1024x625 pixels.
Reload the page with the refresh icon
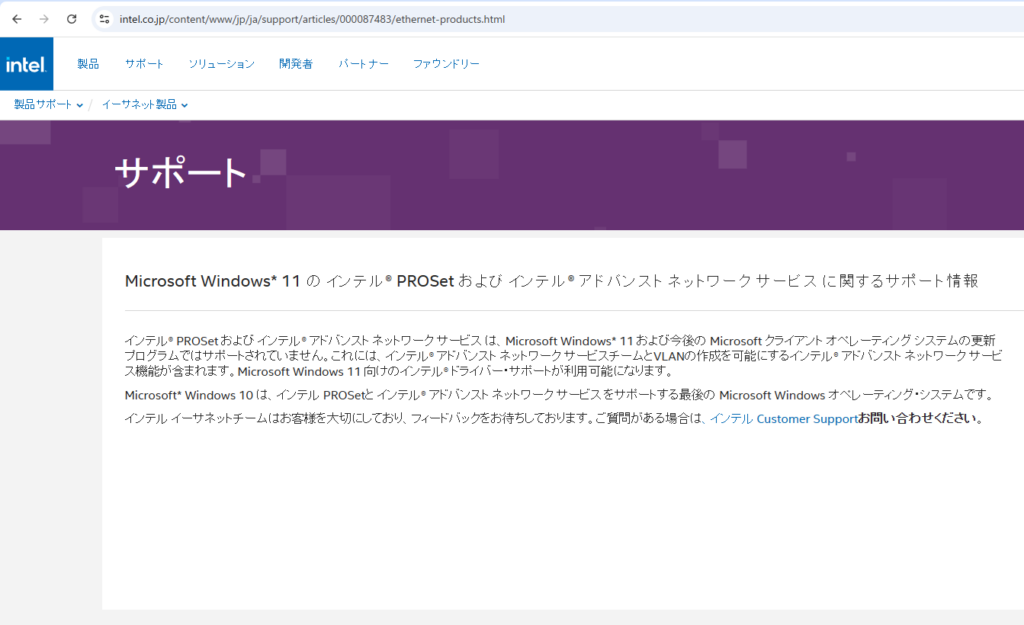tap(72, 19)
